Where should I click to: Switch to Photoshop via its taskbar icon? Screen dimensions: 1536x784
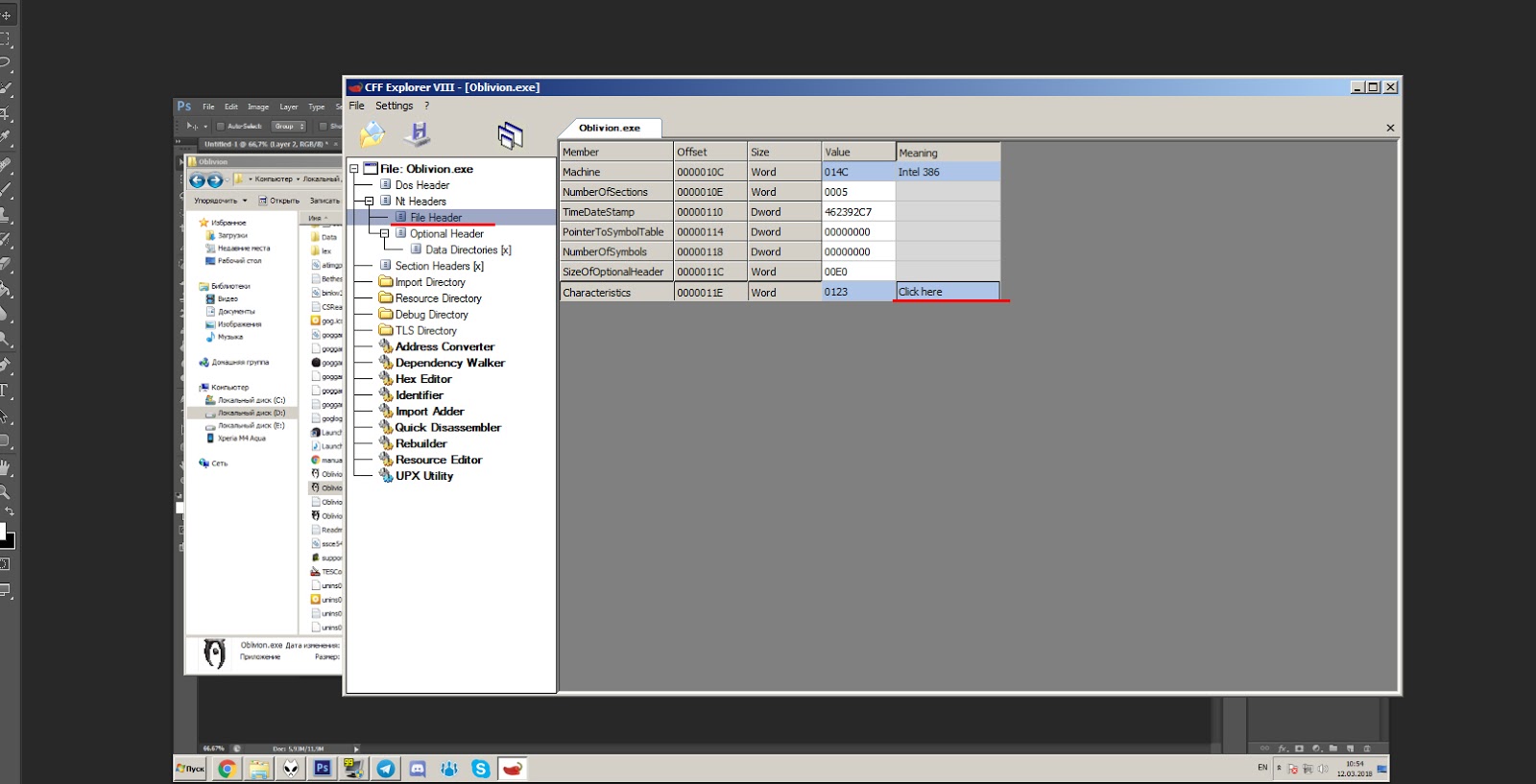323,769
